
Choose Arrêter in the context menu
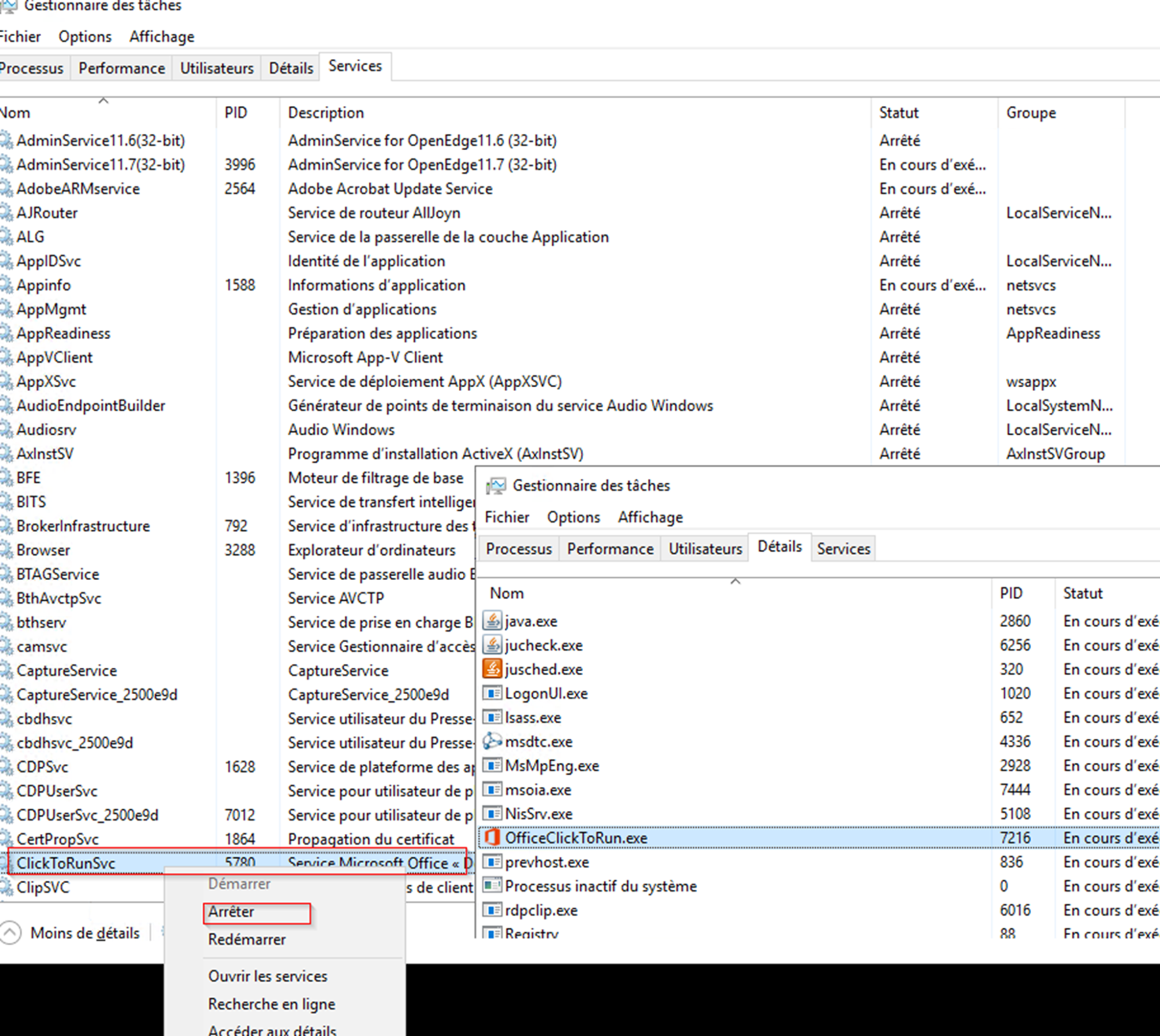(231, 911)
